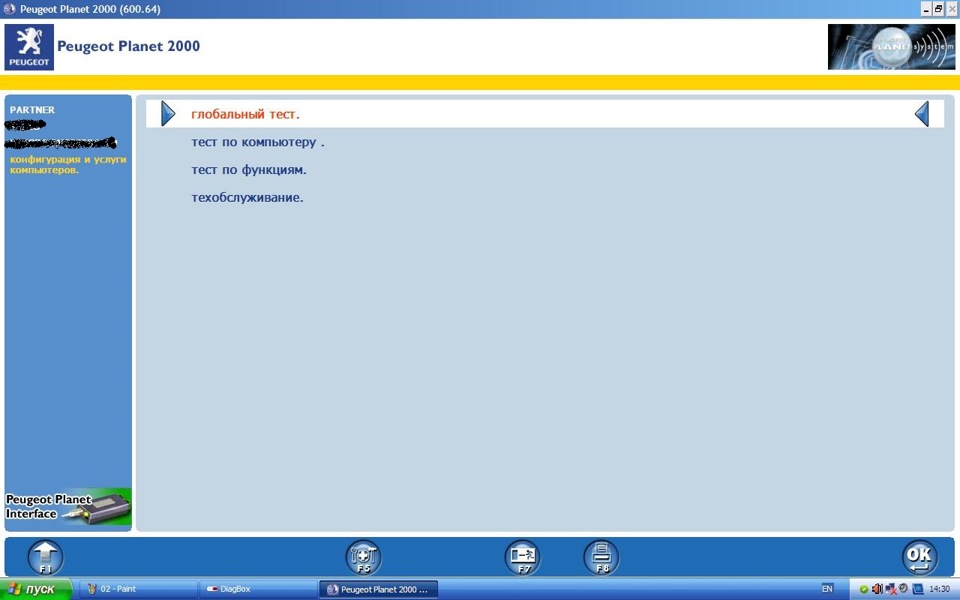960x600 pixels.
Task: Click the Planet System banner image
Action: (891, 47)
